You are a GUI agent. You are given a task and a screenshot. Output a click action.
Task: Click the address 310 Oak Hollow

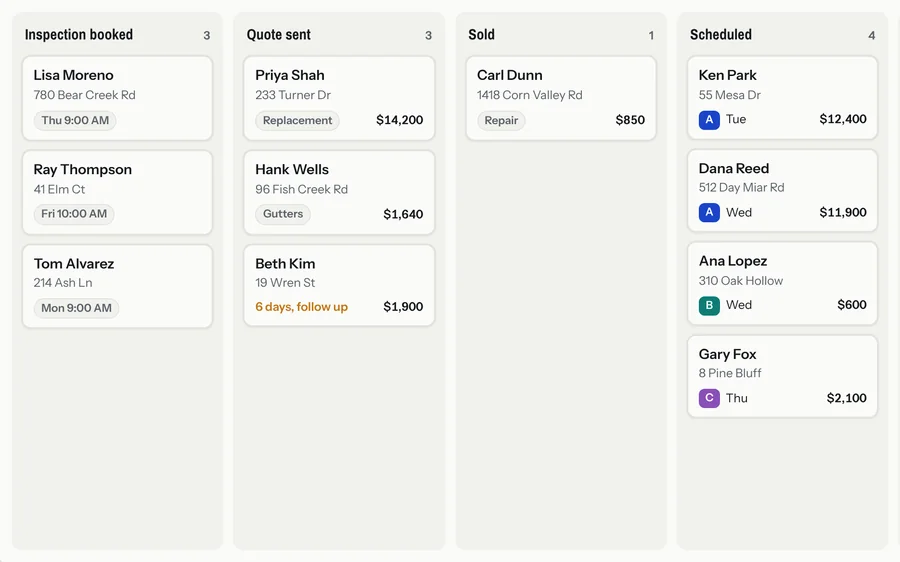(740, 281)
